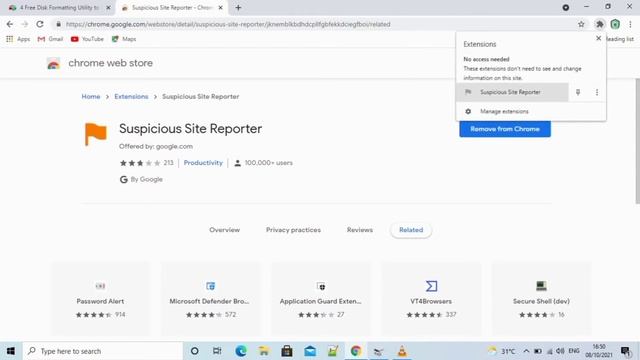Open the Secure Shell (dev) card
The width and height of the screenshot is (640, 360).
coord(541,299)
